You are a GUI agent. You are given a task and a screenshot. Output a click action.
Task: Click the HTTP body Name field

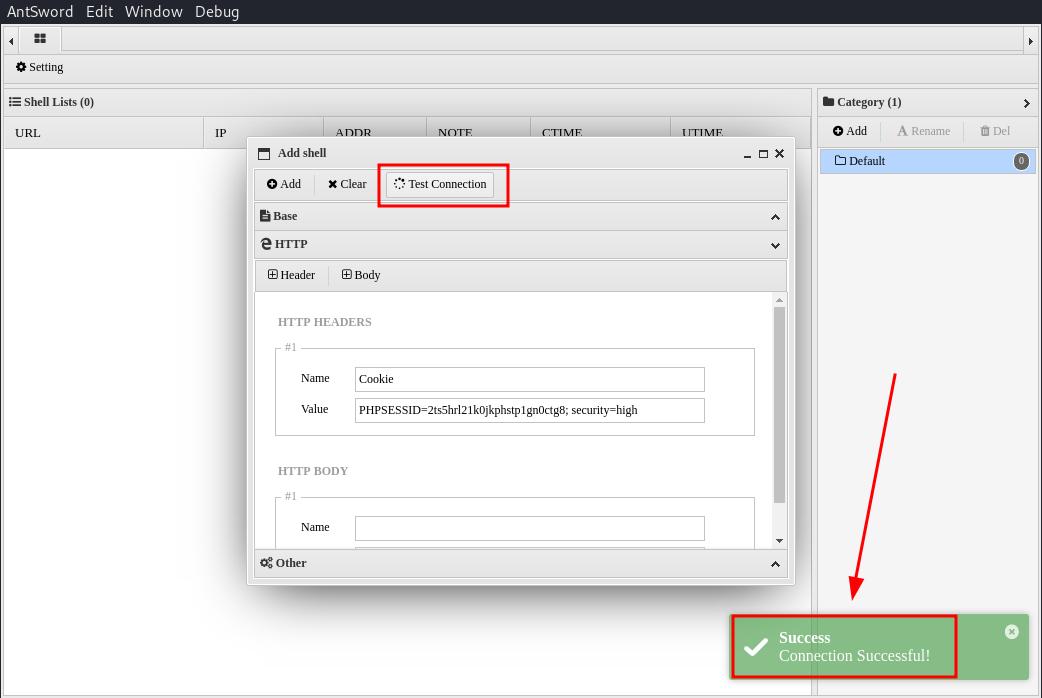click(x=530, y=528)
